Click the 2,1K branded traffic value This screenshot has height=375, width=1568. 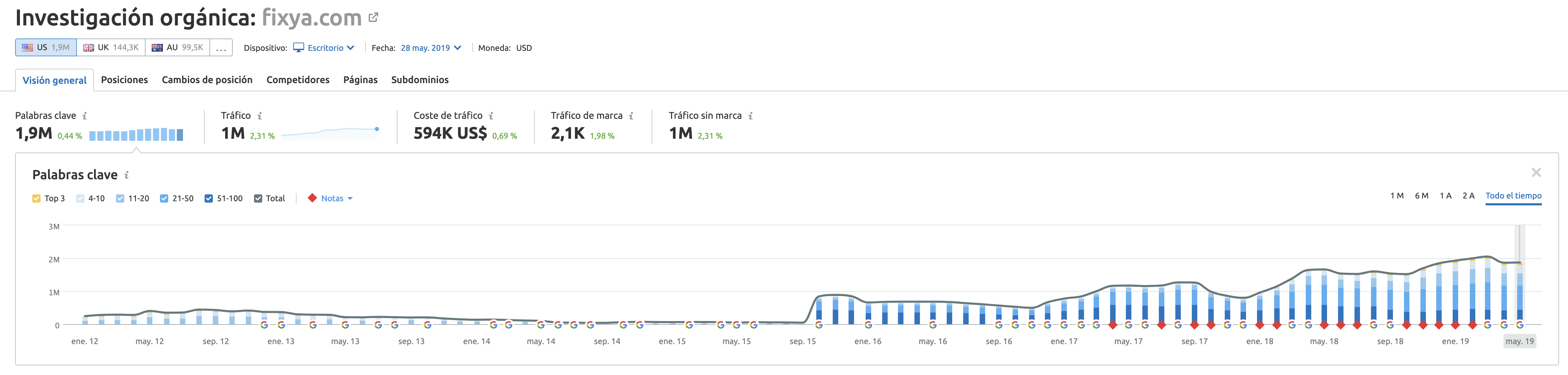[x=567, y=133]
